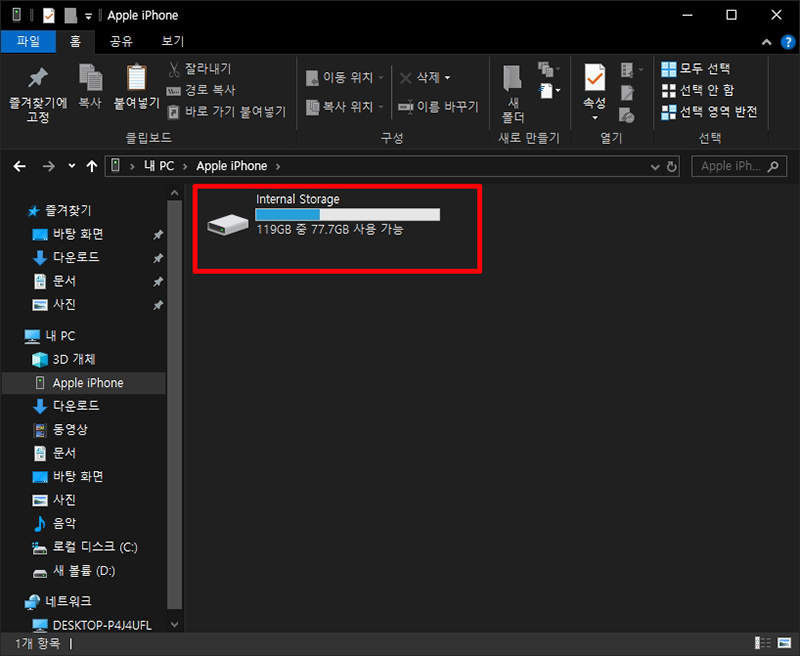Collapse the ribbon with the chevron

(766, 42)
